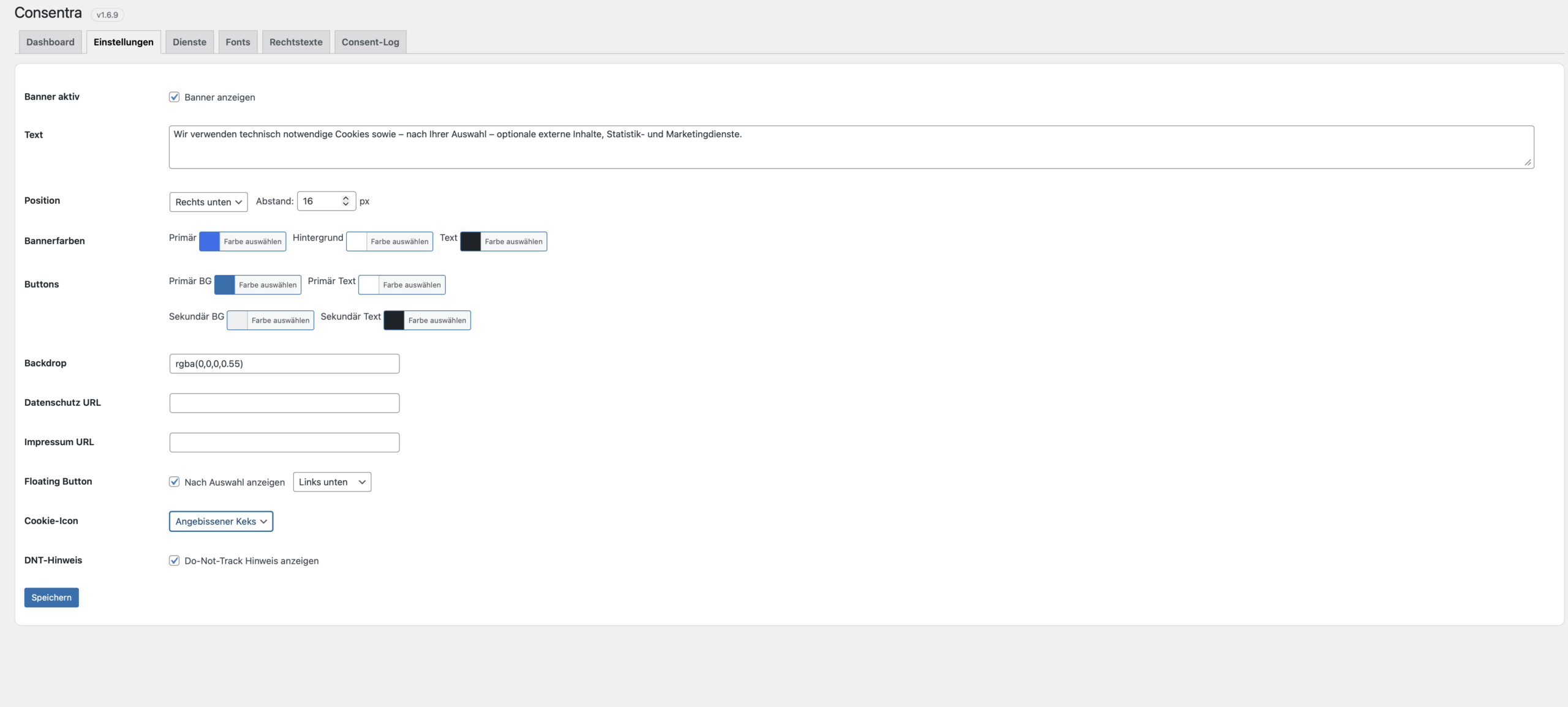This screenshot has height=707, width=1568.
Task: Pick the banner text color swatch
Action: pyautogui.click(x=471, y=241)
